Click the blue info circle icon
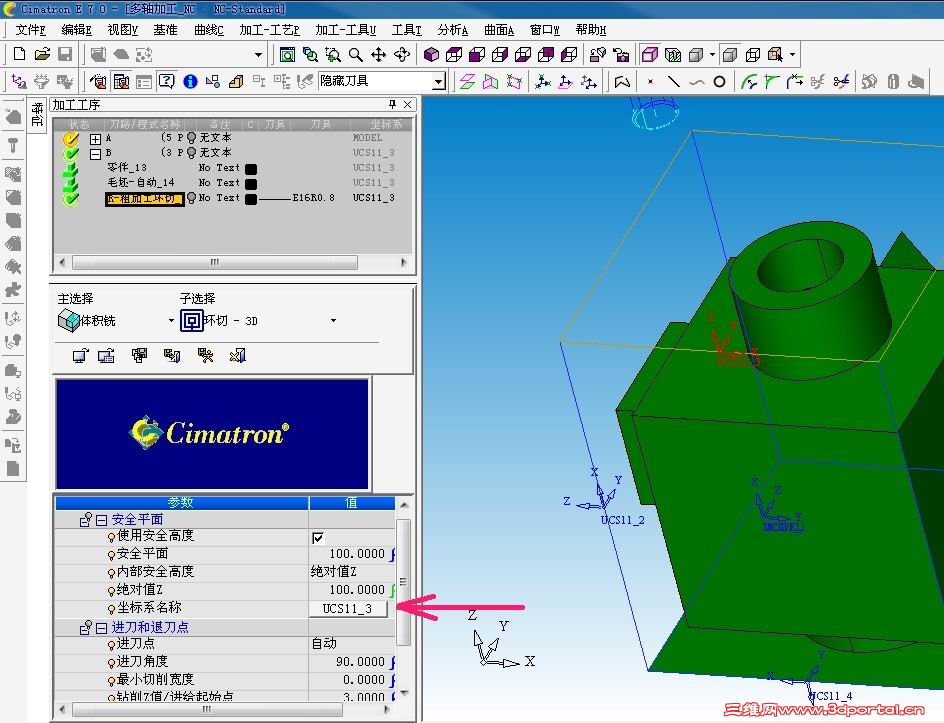 click(x=190, y=81)
